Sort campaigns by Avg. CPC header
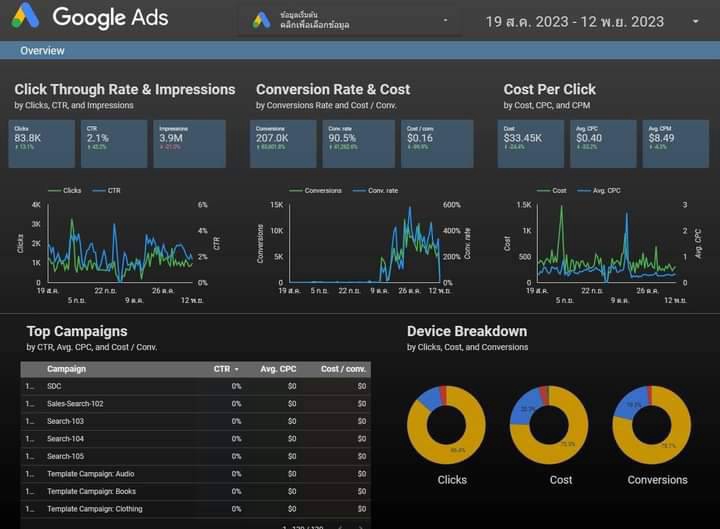The width and height of the screenshot is (720, 529). 278,369
